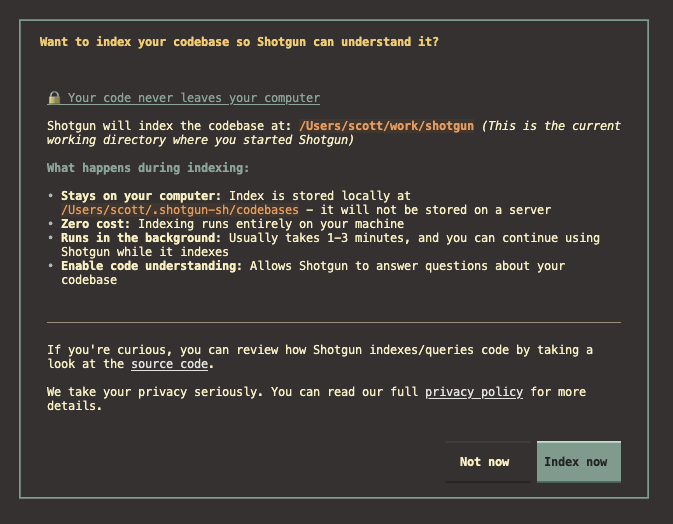Click the 'Enable code understanding' label
The height and width of the screenshot is (524, 673).
click(151, 266)
